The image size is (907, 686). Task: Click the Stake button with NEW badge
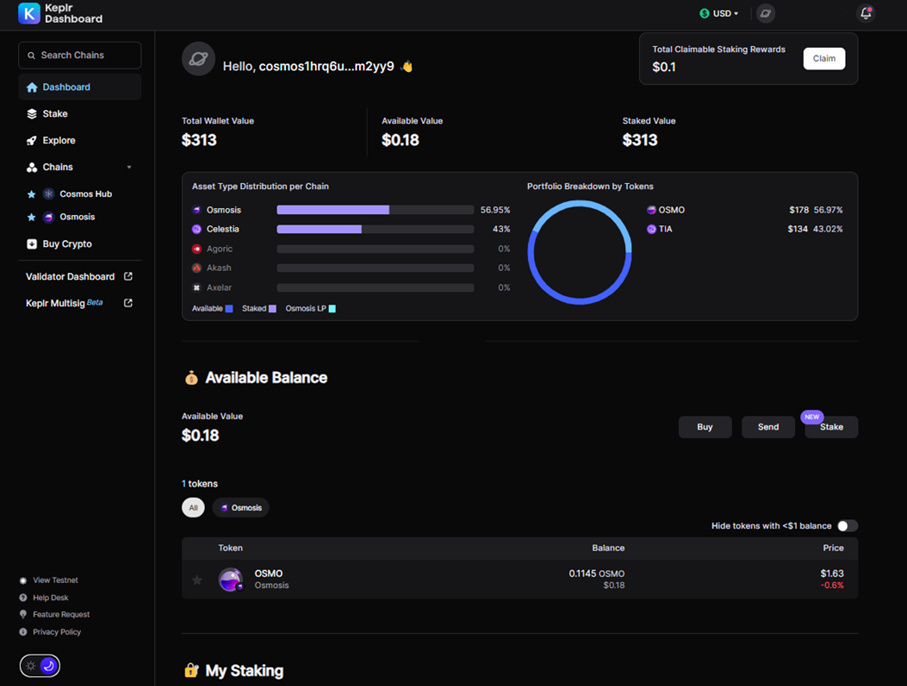(831, 427)
